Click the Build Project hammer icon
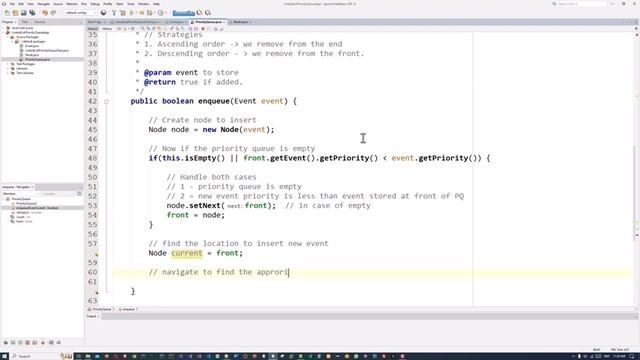640x360 pixels. click(x=114, y=13)
